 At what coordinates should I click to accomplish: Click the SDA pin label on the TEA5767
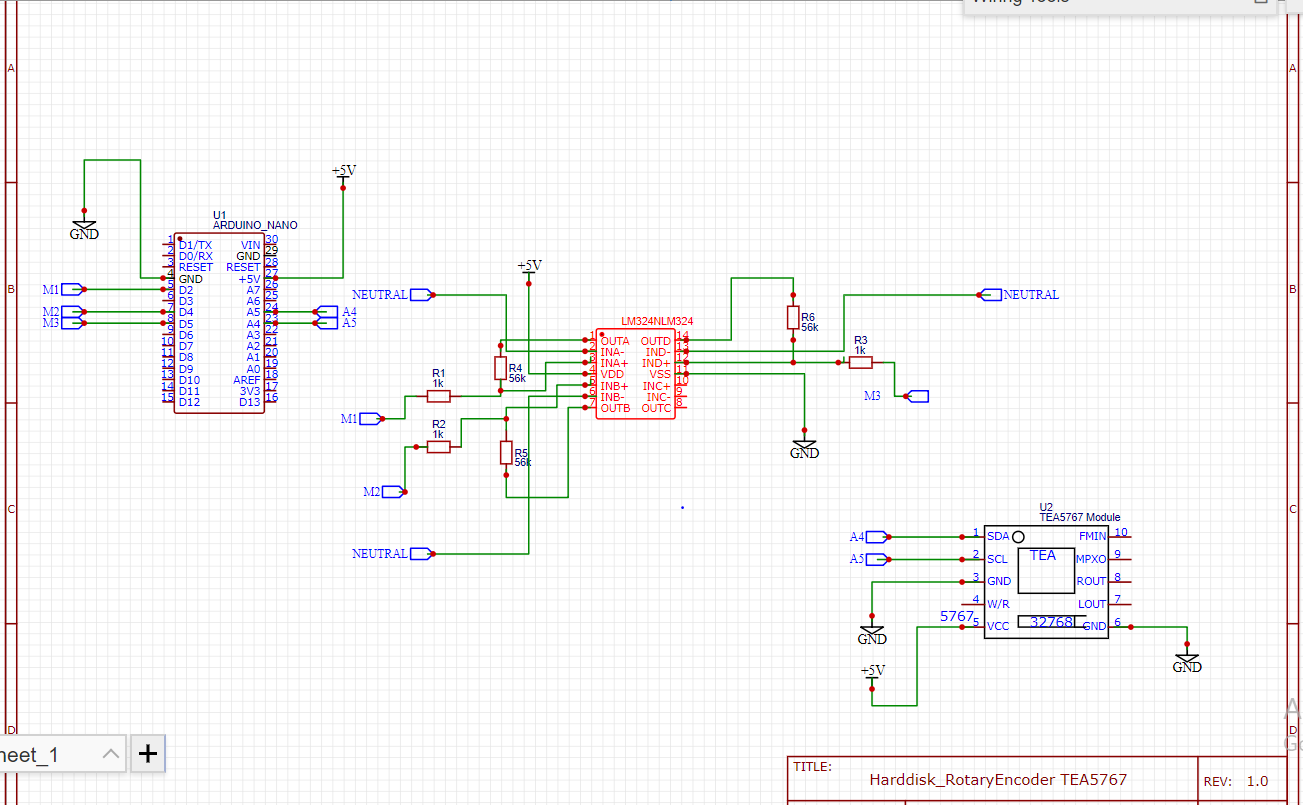pyautogui.click(x=998, y=537)
